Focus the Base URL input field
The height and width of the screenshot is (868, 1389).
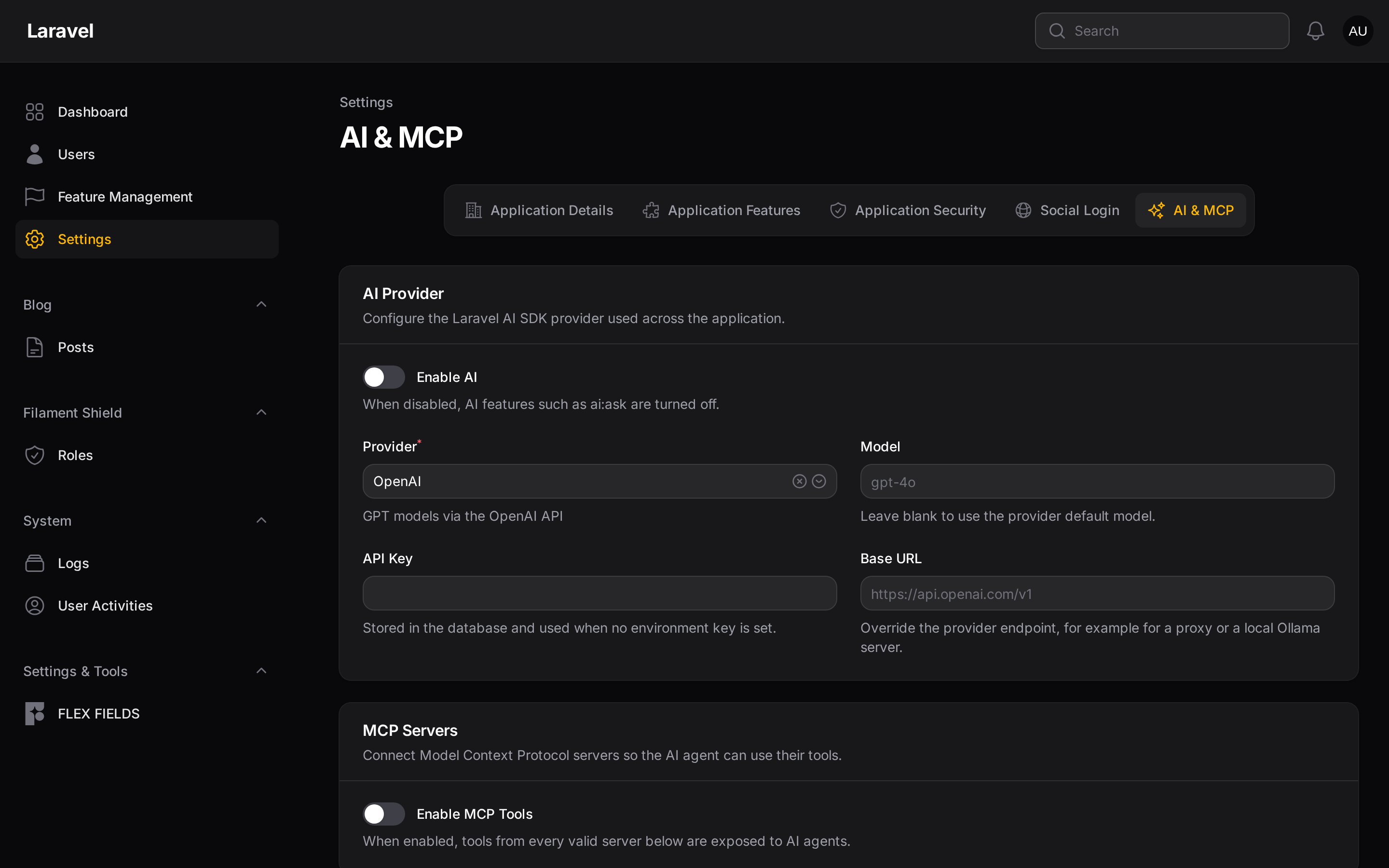coord(1097,593)
